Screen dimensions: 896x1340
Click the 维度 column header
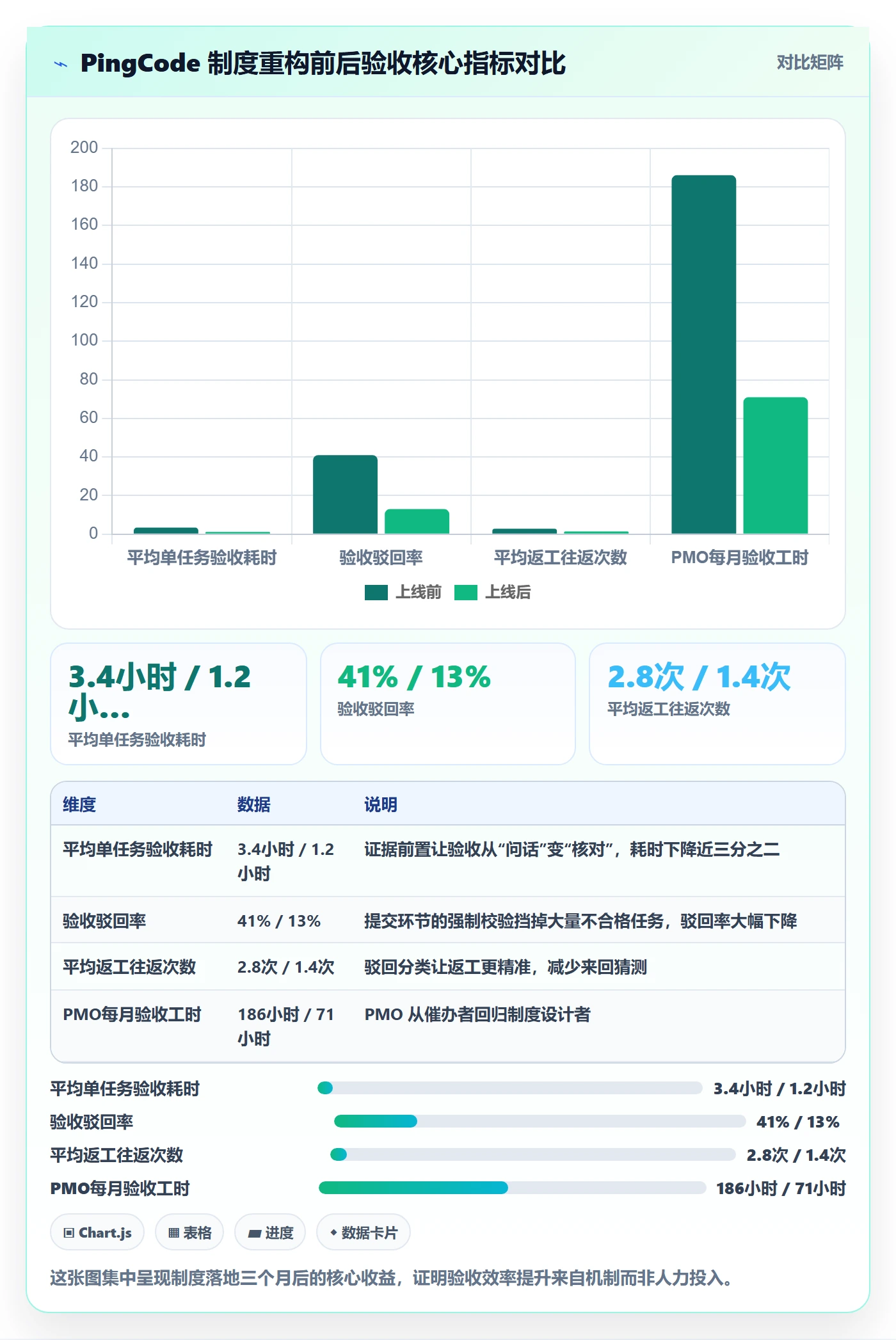[x=79, y=804]
